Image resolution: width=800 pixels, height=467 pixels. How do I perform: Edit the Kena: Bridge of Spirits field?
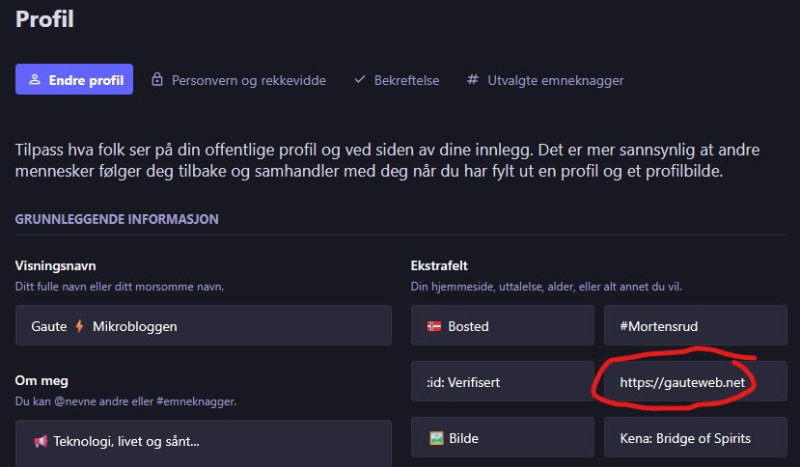tap(695, 438)
